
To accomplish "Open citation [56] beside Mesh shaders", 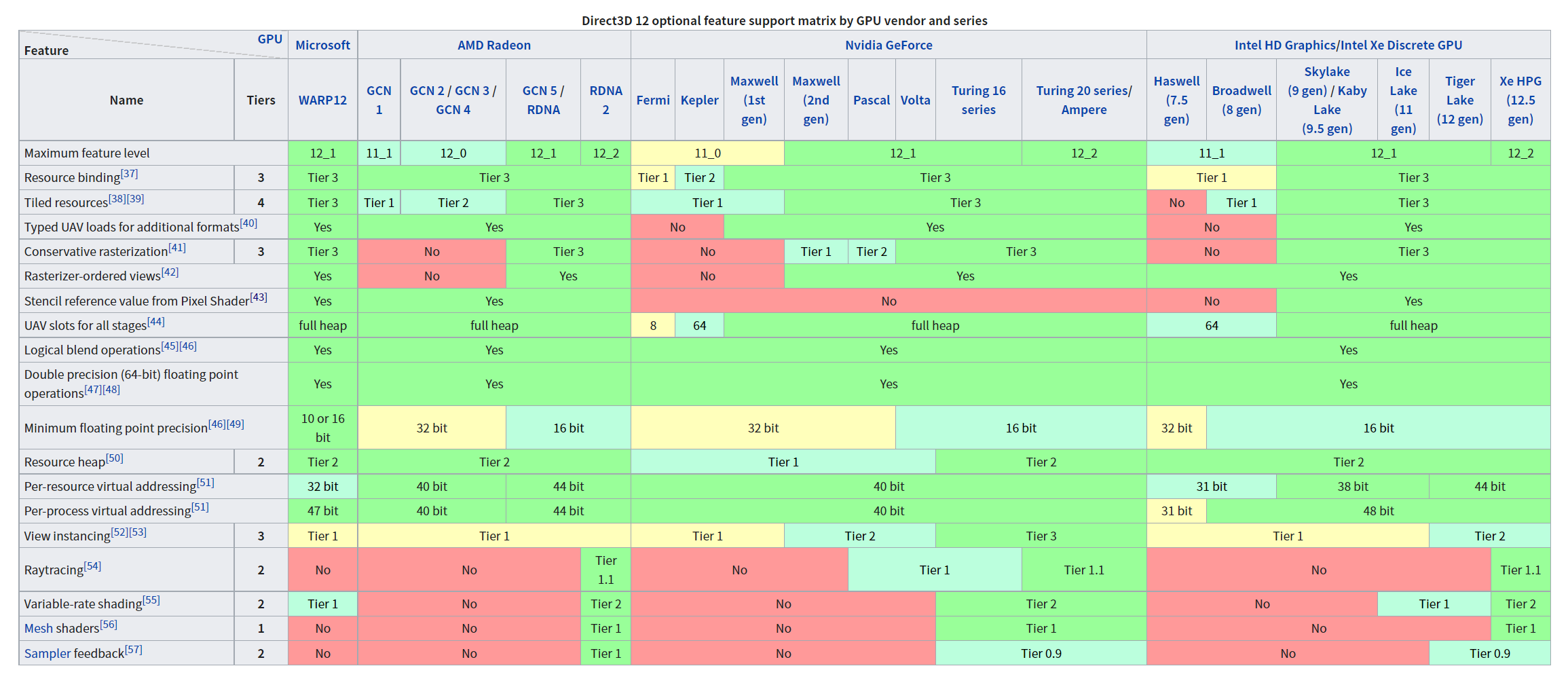I will 109,625.
